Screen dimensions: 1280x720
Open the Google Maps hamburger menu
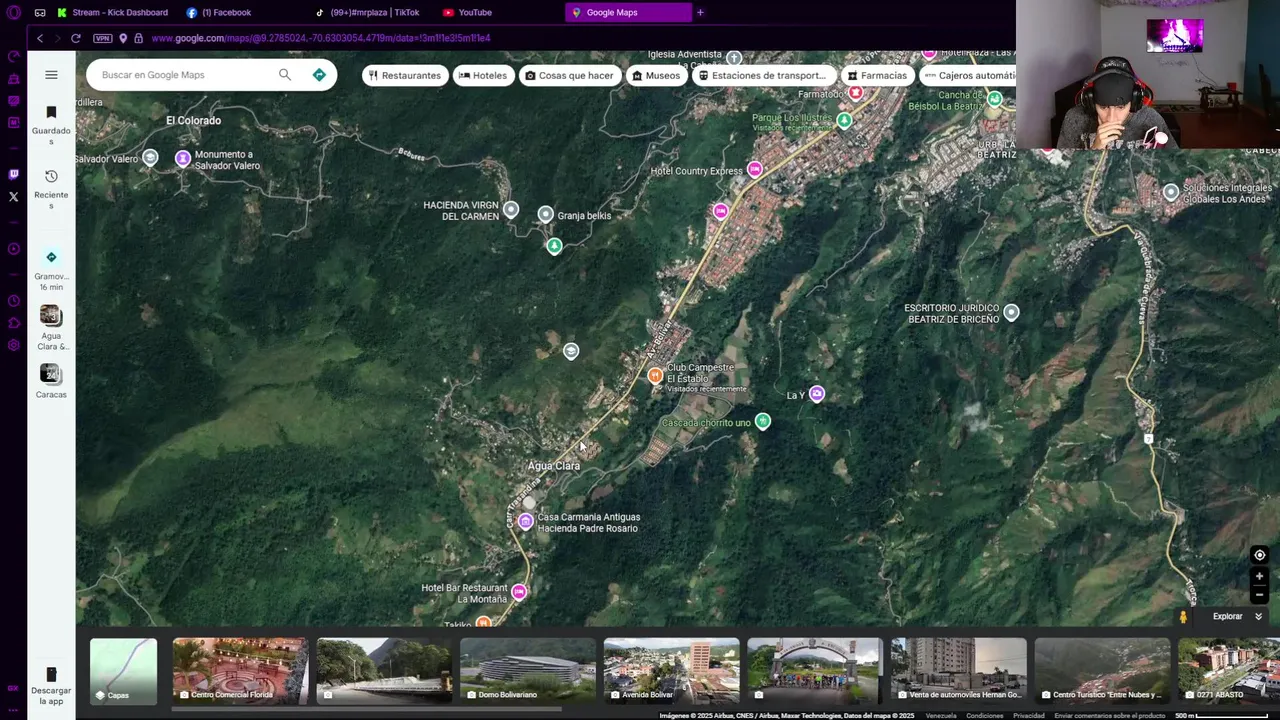click(51, 75)
